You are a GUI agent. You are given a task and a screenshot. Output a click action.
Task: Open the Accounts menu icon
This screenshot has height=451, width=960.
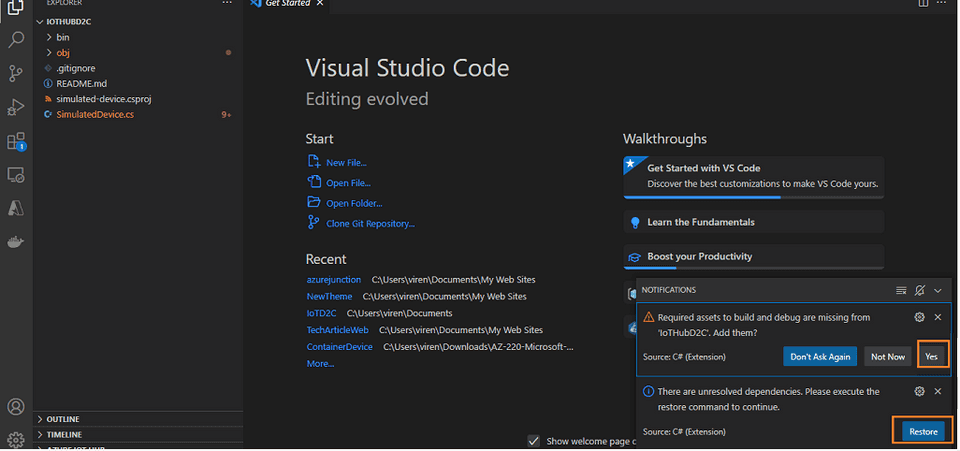16,406
